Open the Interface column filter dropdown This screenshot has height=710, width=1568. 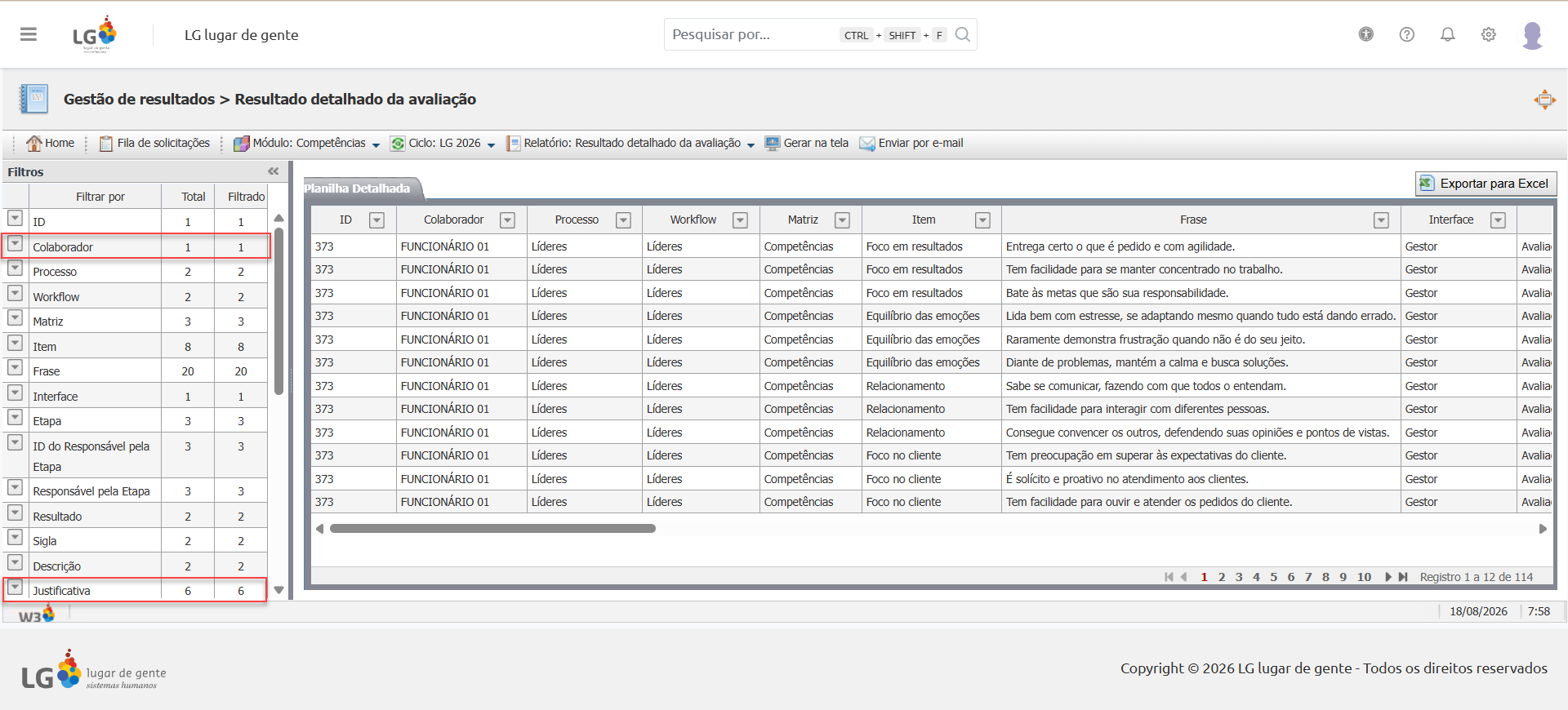[x=1498, y=220]
